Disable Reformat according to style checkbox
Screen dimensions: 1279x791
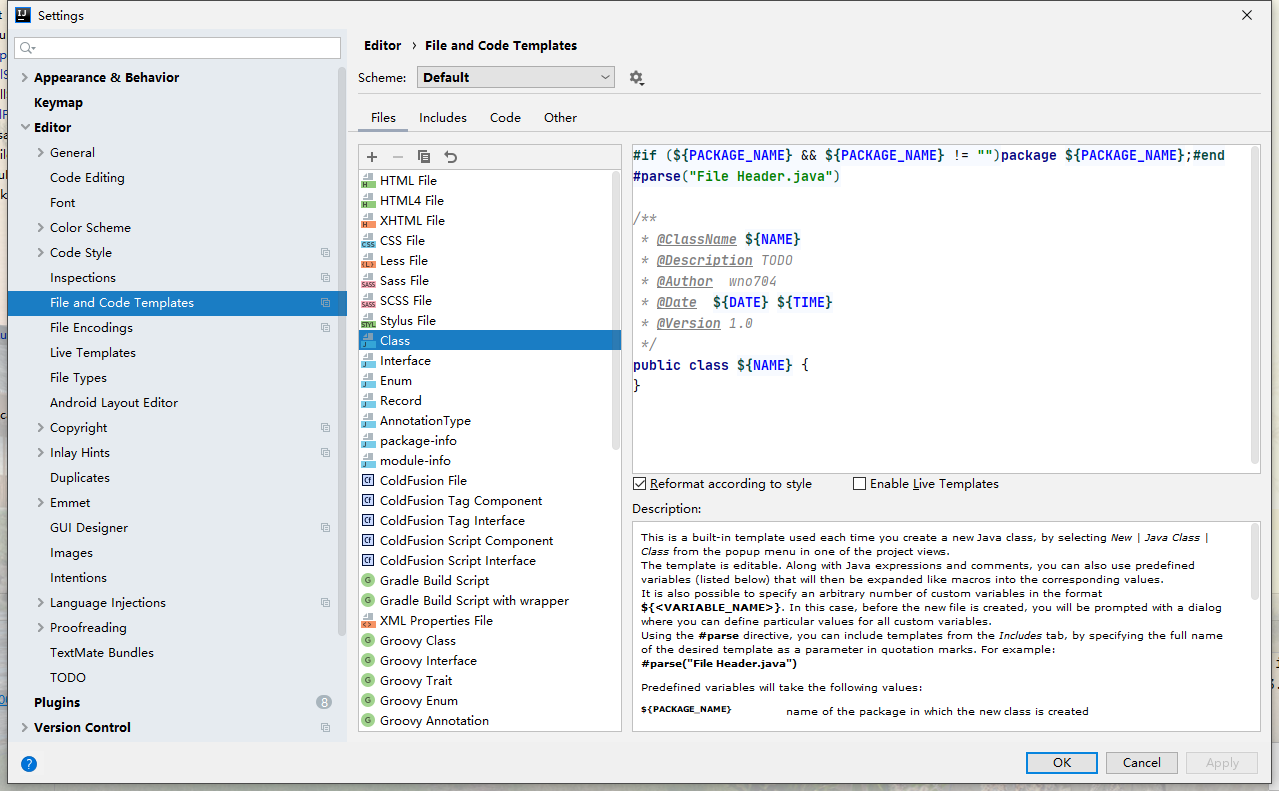pyautogui.click(x=640, y=484)
